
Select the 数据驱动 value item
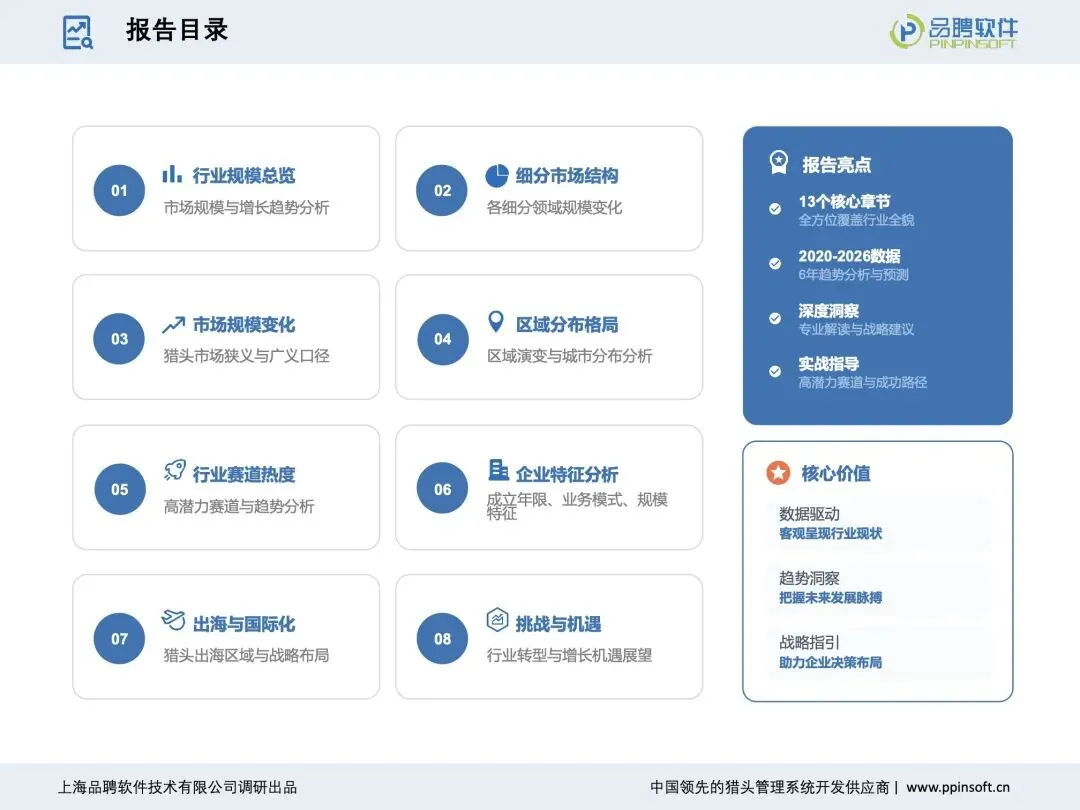coord(809,514)
